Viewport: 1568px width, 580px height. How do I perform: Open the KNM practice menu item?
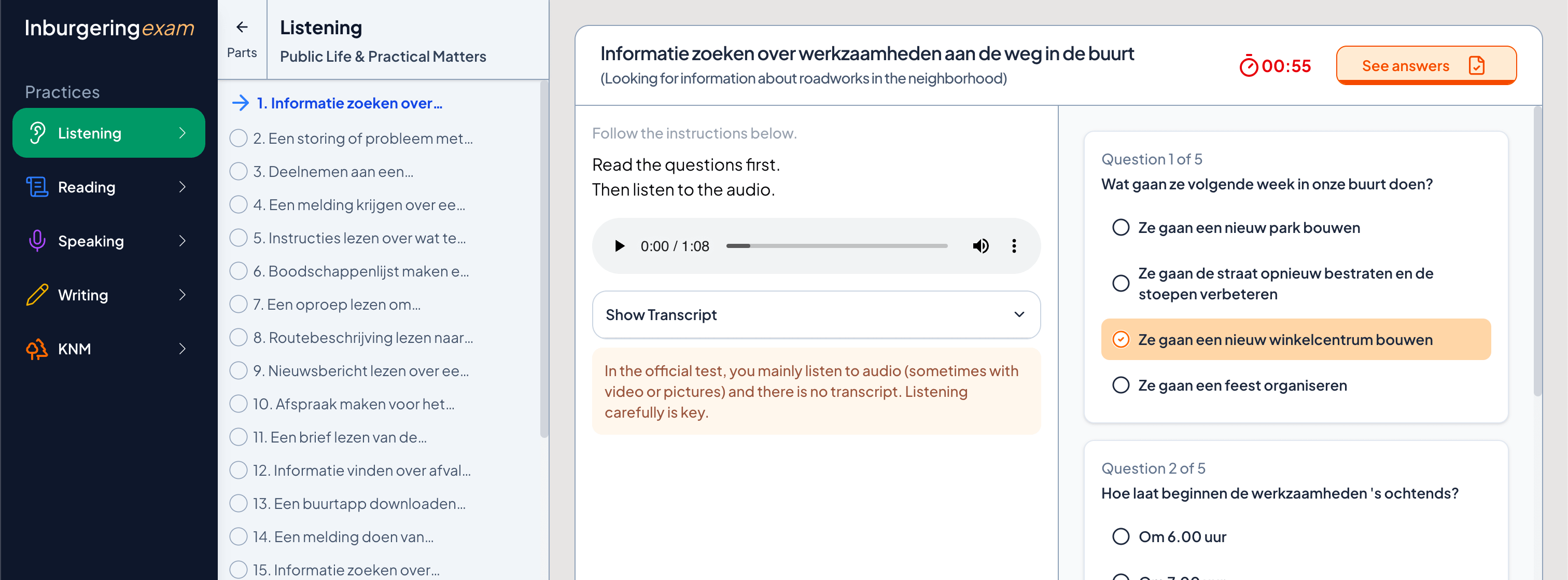(x=108, y=349)
